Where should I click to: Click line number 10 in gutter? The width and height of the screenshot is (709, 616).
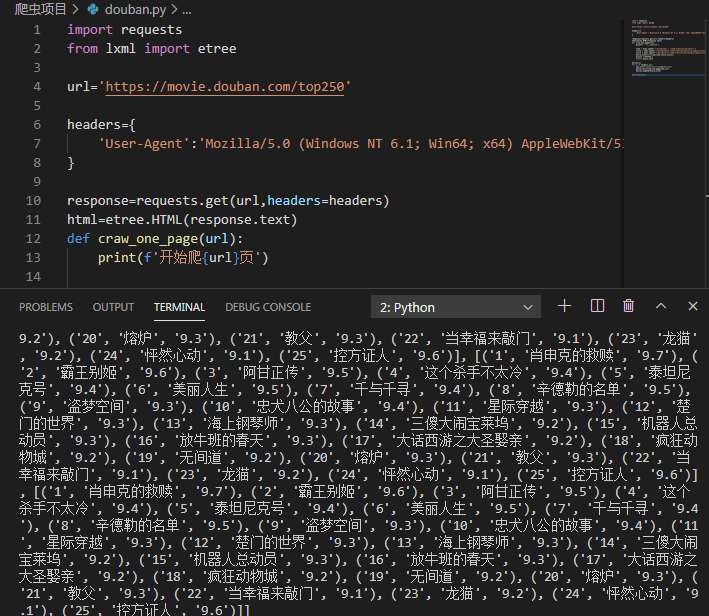click(33, 200)
